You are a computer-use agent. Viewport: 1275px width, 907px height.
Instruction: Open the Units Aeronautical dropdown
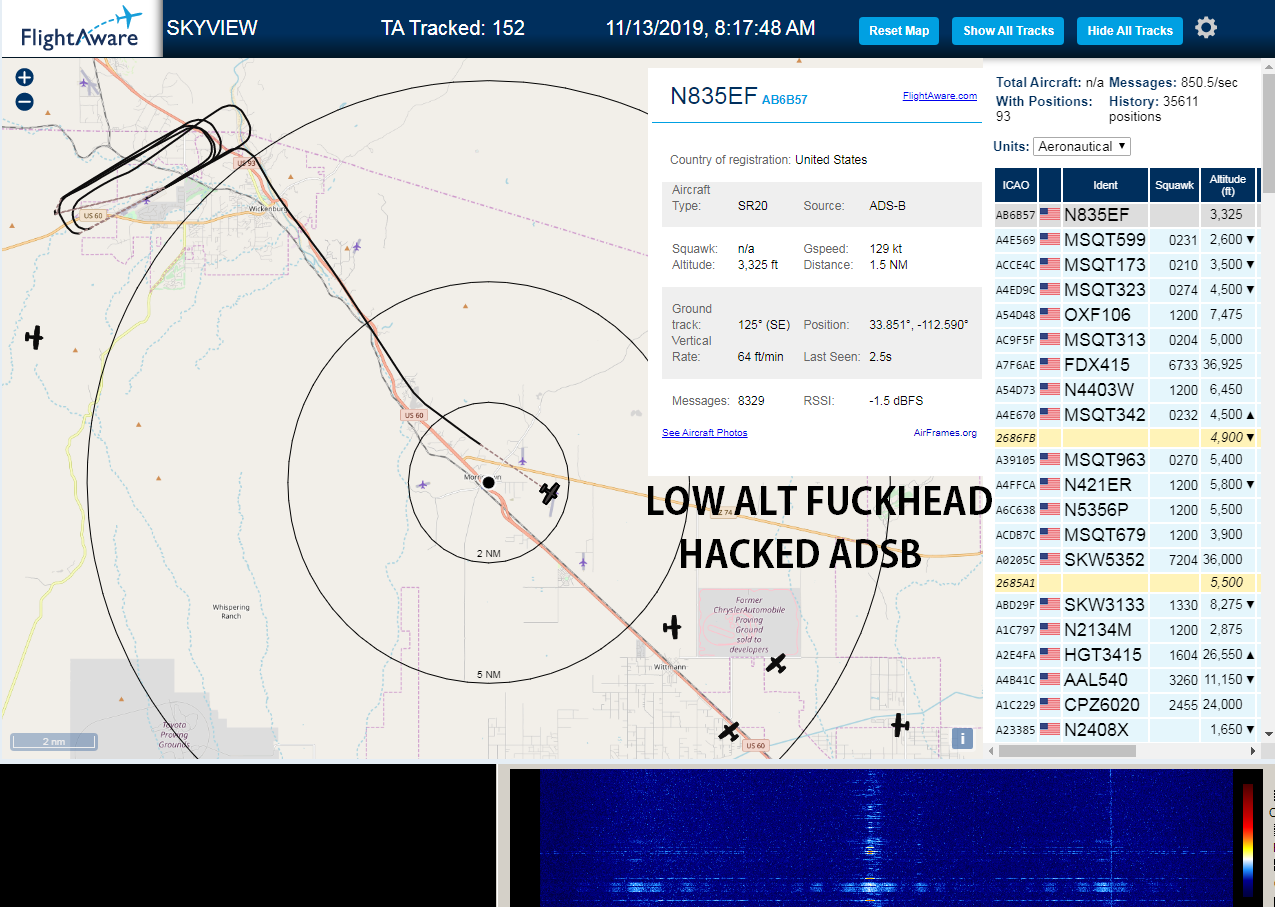[1081, 146]
